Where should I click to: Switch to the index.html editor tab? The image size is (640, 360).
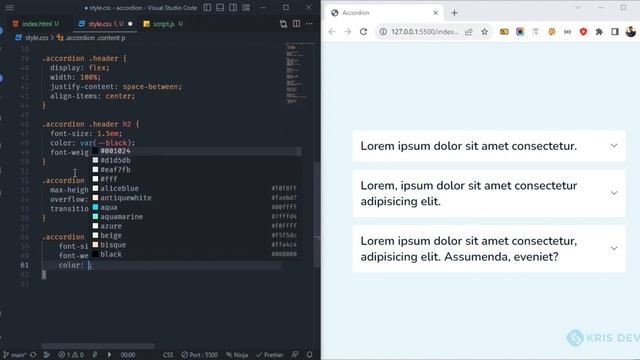(36, 24)
